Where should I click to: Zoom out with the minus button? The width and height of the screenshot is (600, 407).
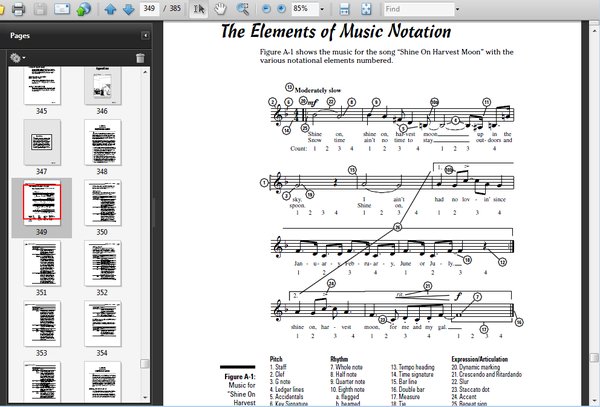tap(266, 9)
